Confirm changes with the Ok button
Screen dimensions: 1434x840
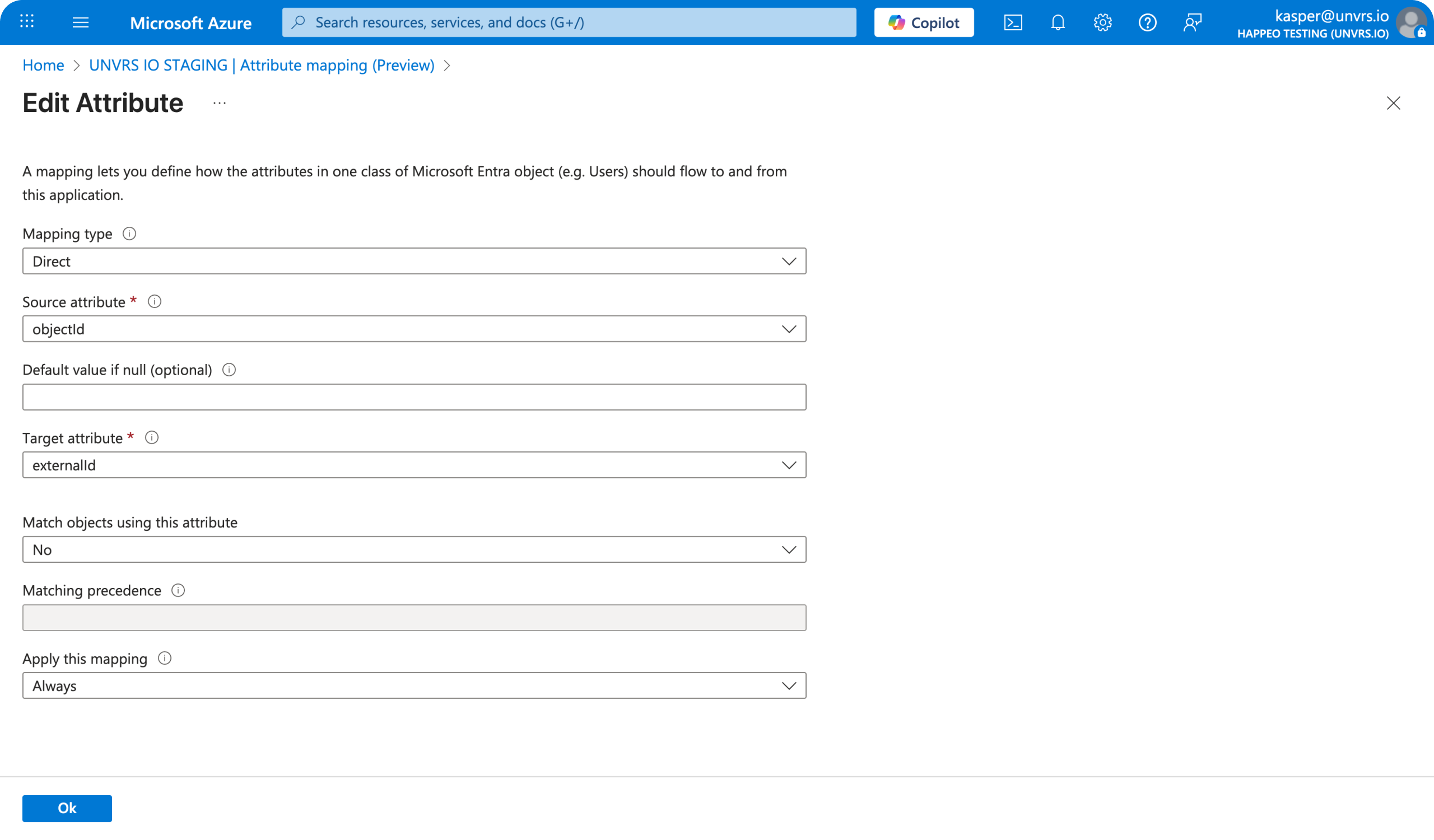pos(67,808)
